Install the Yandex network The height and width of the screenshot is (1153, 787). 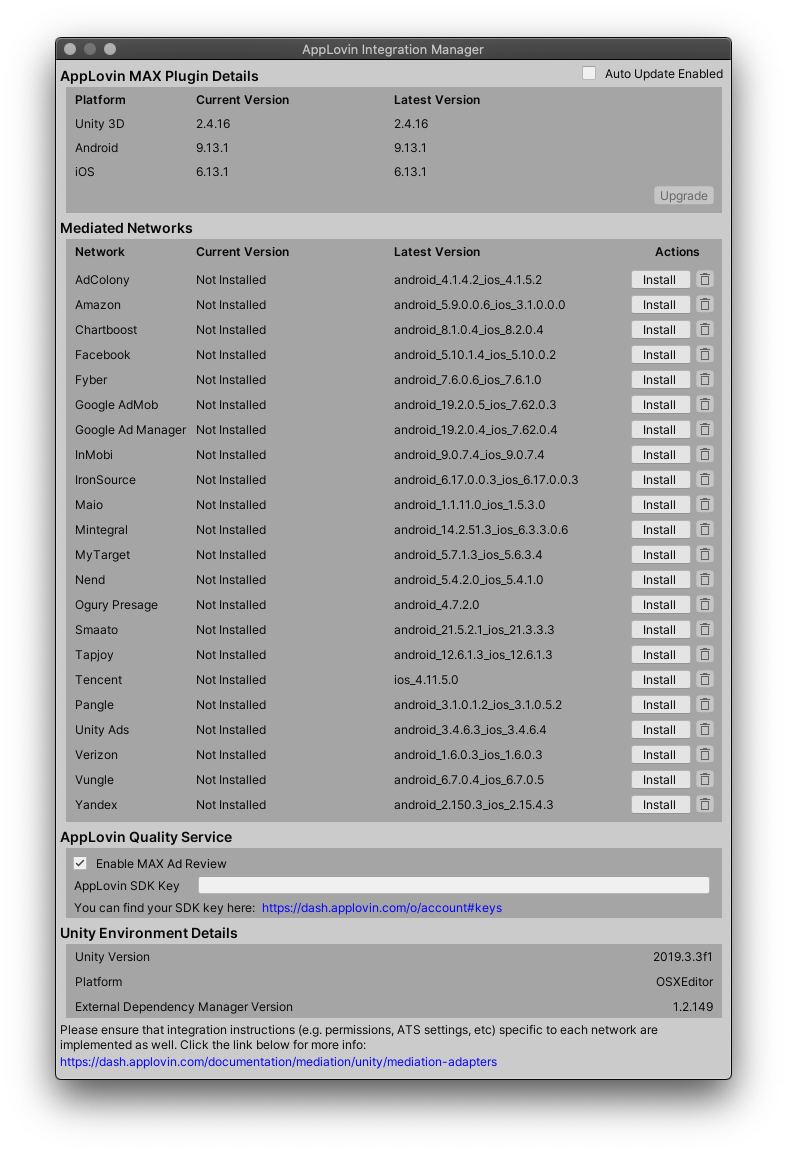660,804
